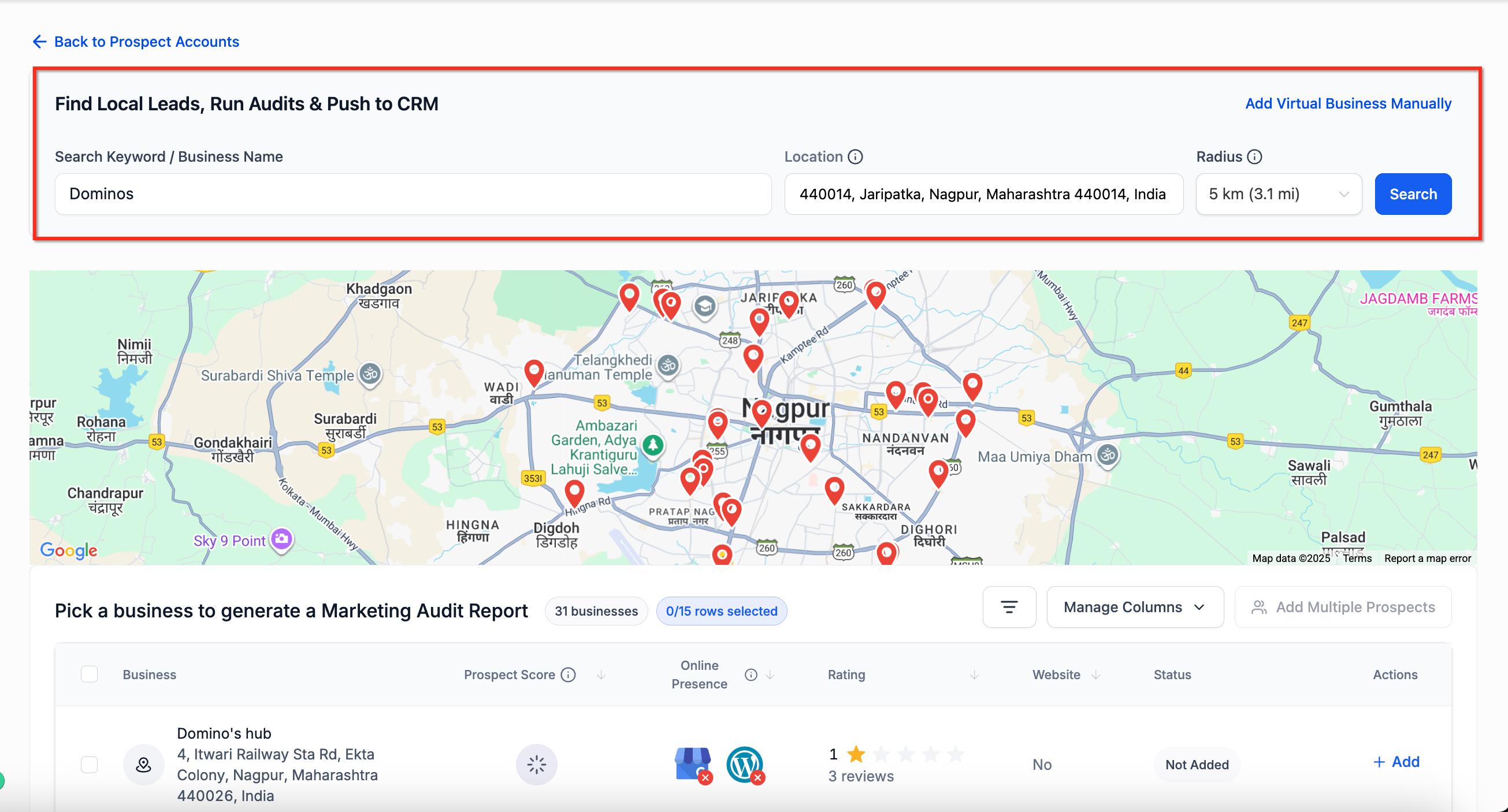Check the Domino's hub row checkbox
Image resolution: width=1508 pixels, height=812 pixels.
(x=89, y=764)
